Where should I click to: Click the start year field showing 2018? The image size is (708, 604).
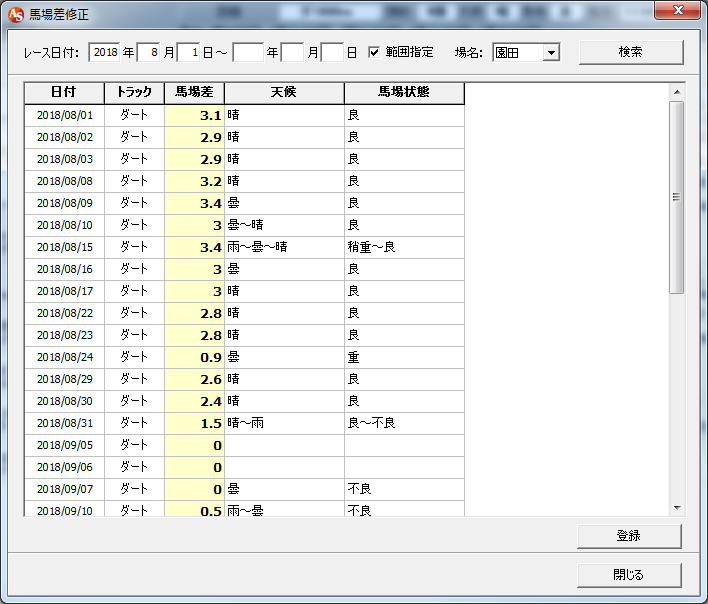(105, 52)
